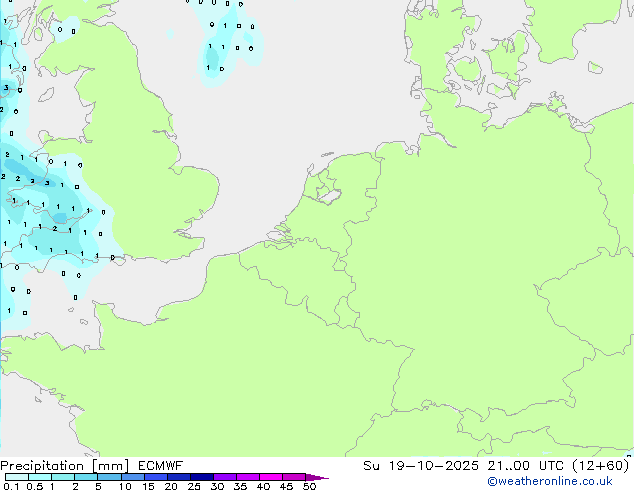Select the 0.5 to 1 mm legend swatch
Image resolution: width=634 pixels, height=490 pixels.
pyautogui.click(x=40, y=477)
